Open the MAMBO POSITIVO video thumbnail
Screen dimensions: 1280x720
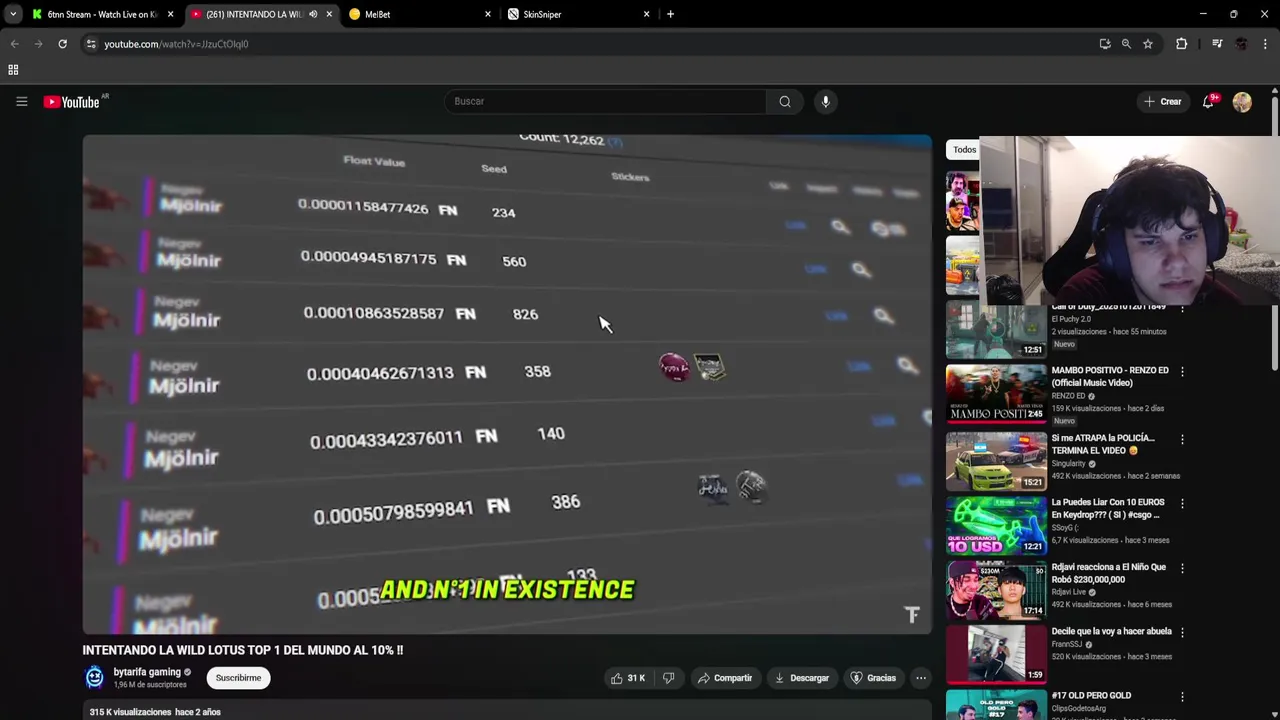pos(996,394)
